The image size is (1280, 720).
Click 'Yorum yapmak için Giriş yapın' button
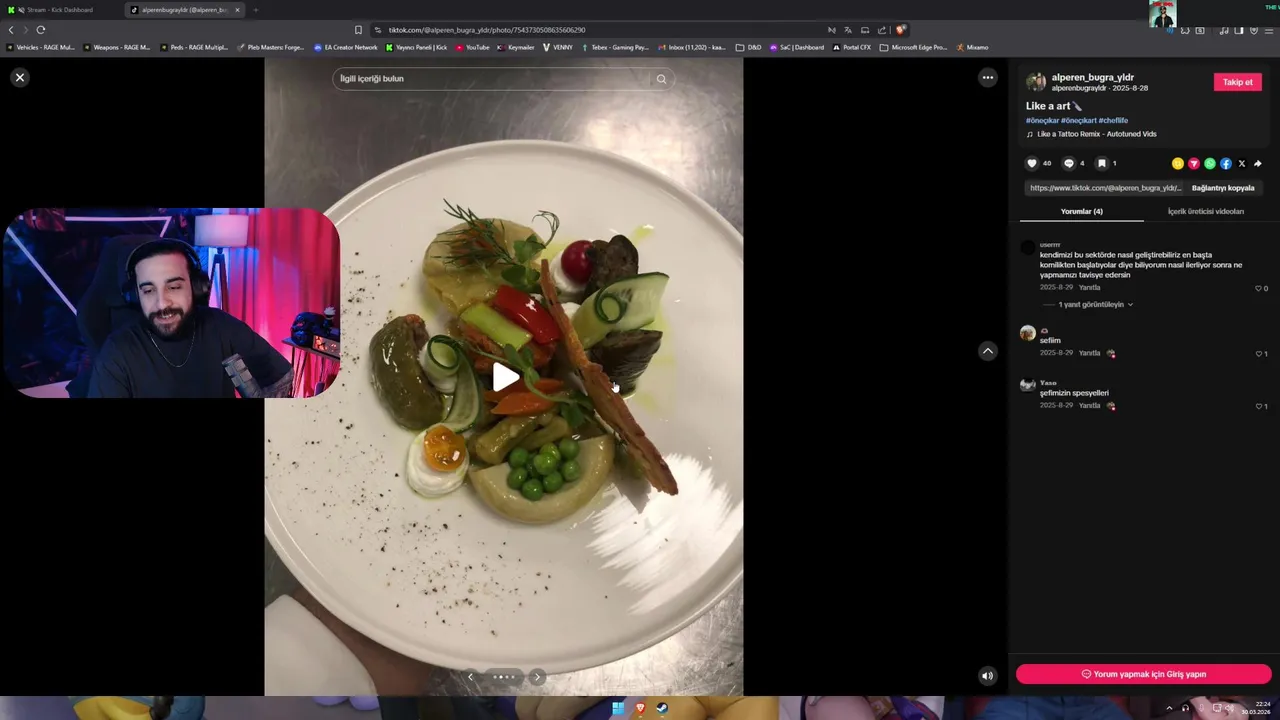[x=1143, y=674]
